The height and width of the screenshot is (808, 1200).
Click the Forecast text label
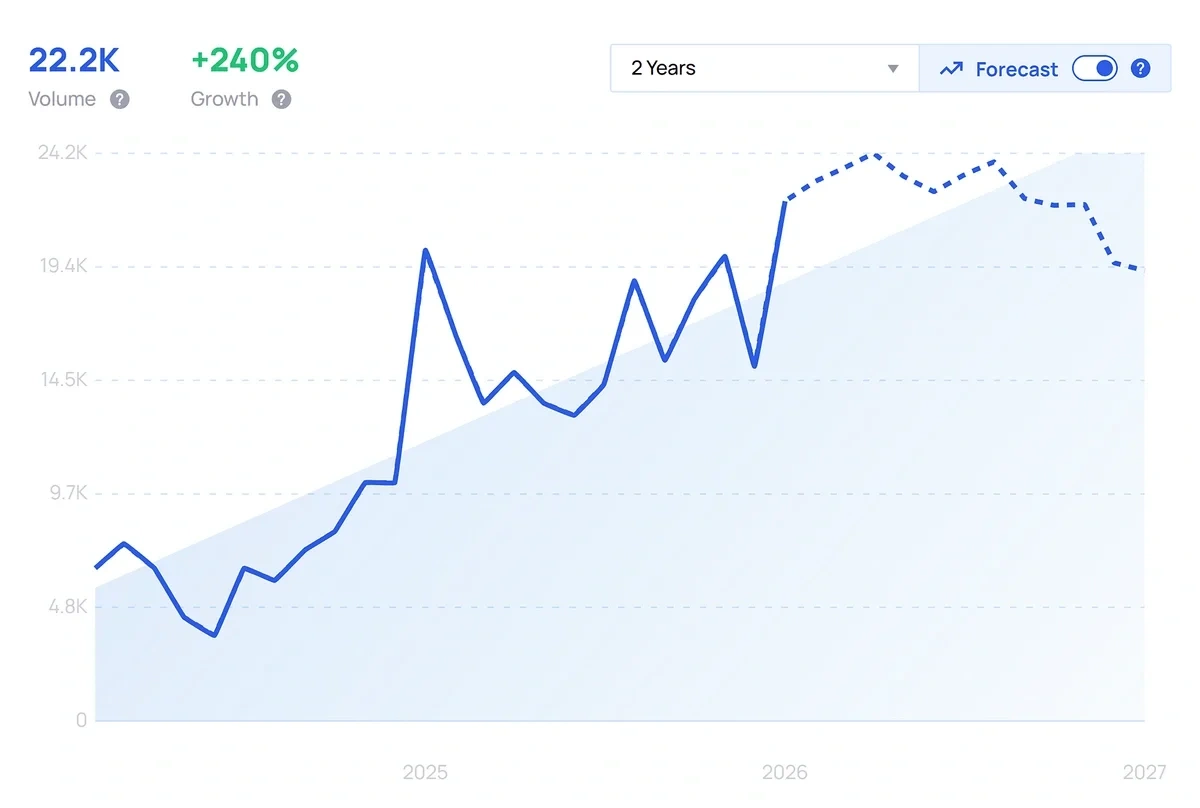pyautogui.click(x=1016, y=68)
